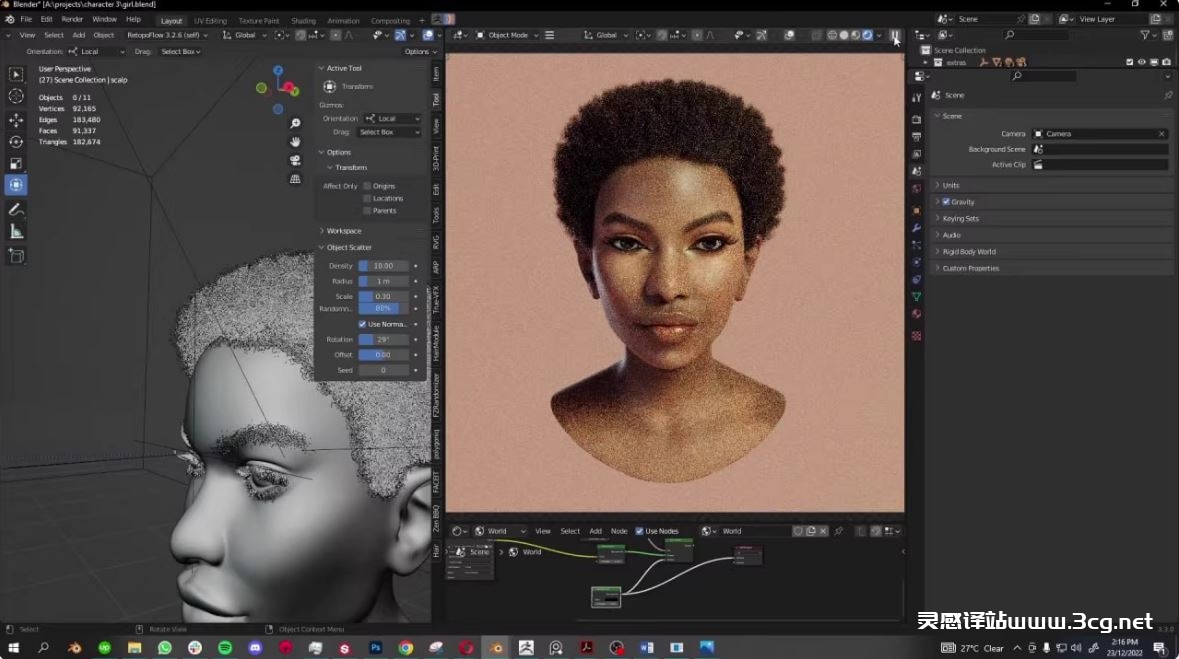1179x659 pixels.
Task: Expand the Rigid Body World panel
Action: point(968,252)
